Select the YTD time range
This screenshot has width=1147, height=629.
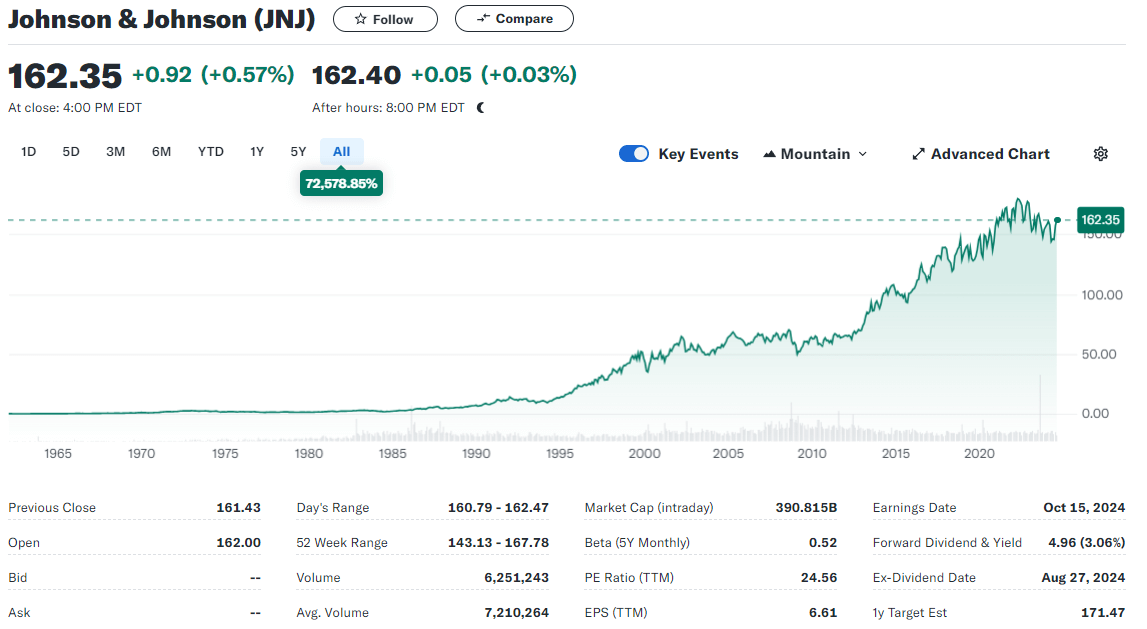click(x=211, y=152)
